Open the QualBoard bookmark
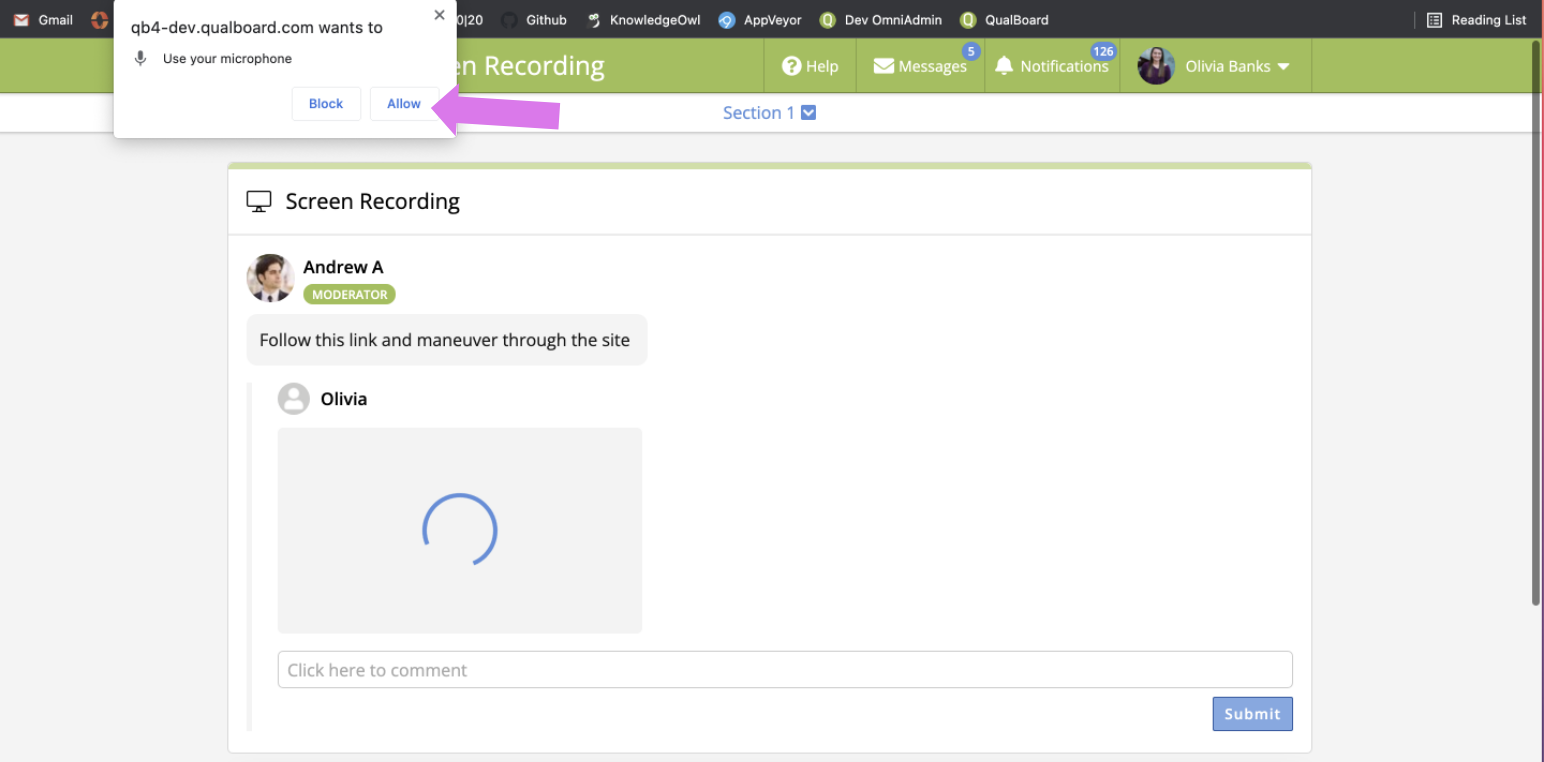Image resolution: width=1544 pixels, height=762 pixels. (1004, 20)
